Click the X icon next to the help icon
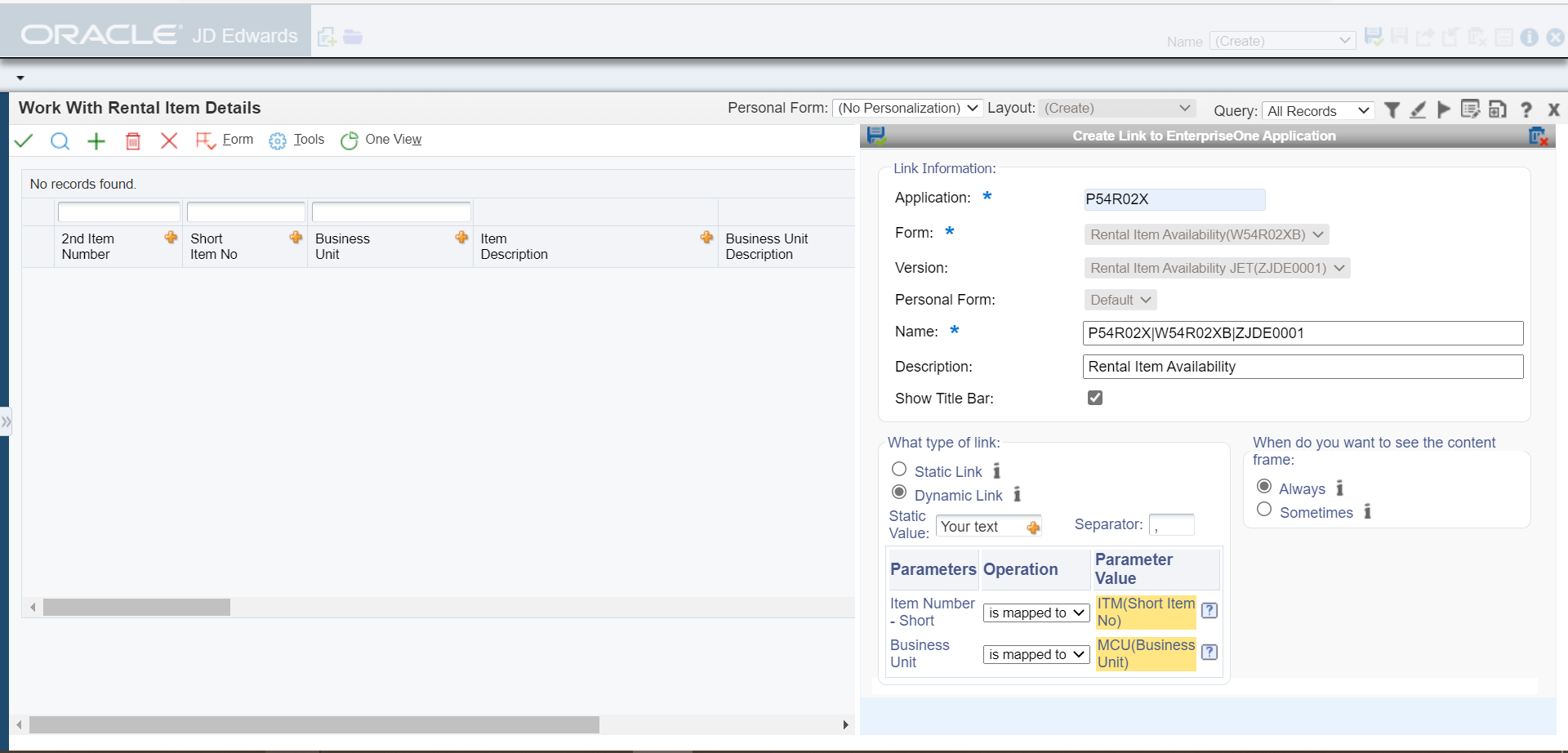This screenshot has height=753, width=1568. (1554, 109)
